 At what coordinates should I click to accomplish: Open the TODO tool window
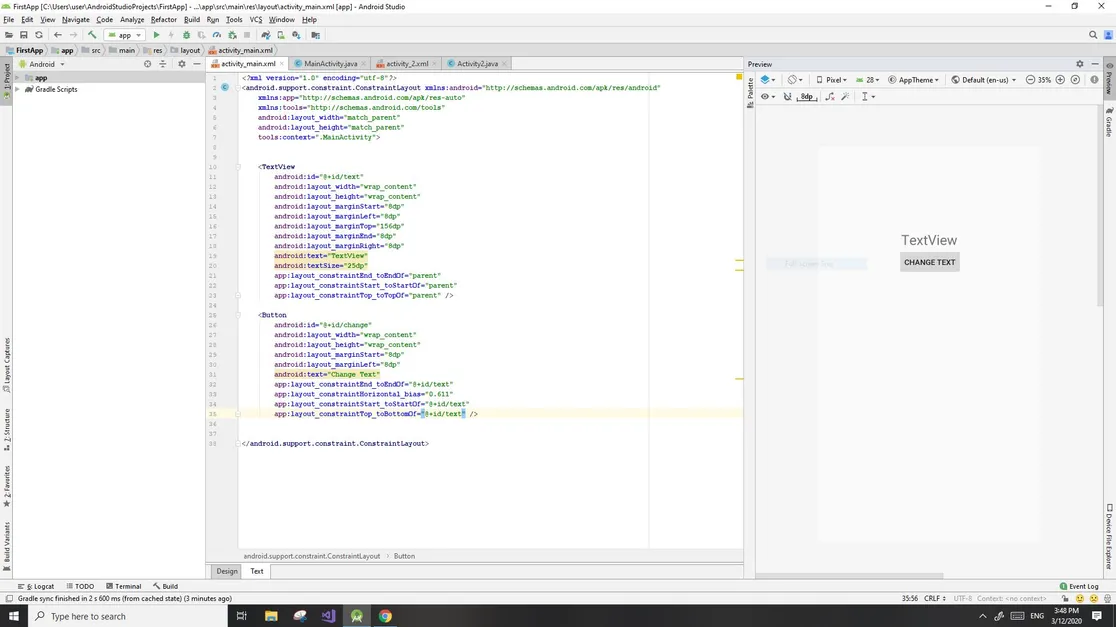(x=80, y=586)
